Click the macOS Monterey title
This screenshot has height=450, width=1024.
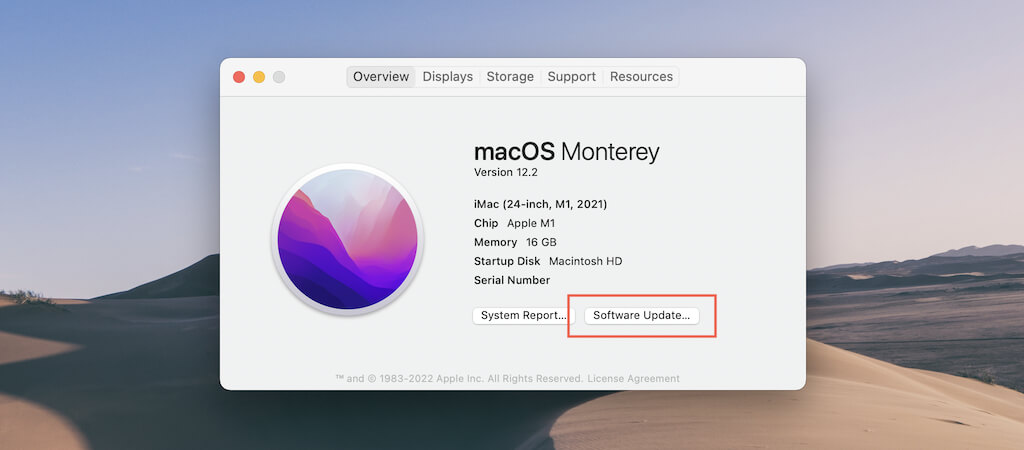tap(566, 151)
